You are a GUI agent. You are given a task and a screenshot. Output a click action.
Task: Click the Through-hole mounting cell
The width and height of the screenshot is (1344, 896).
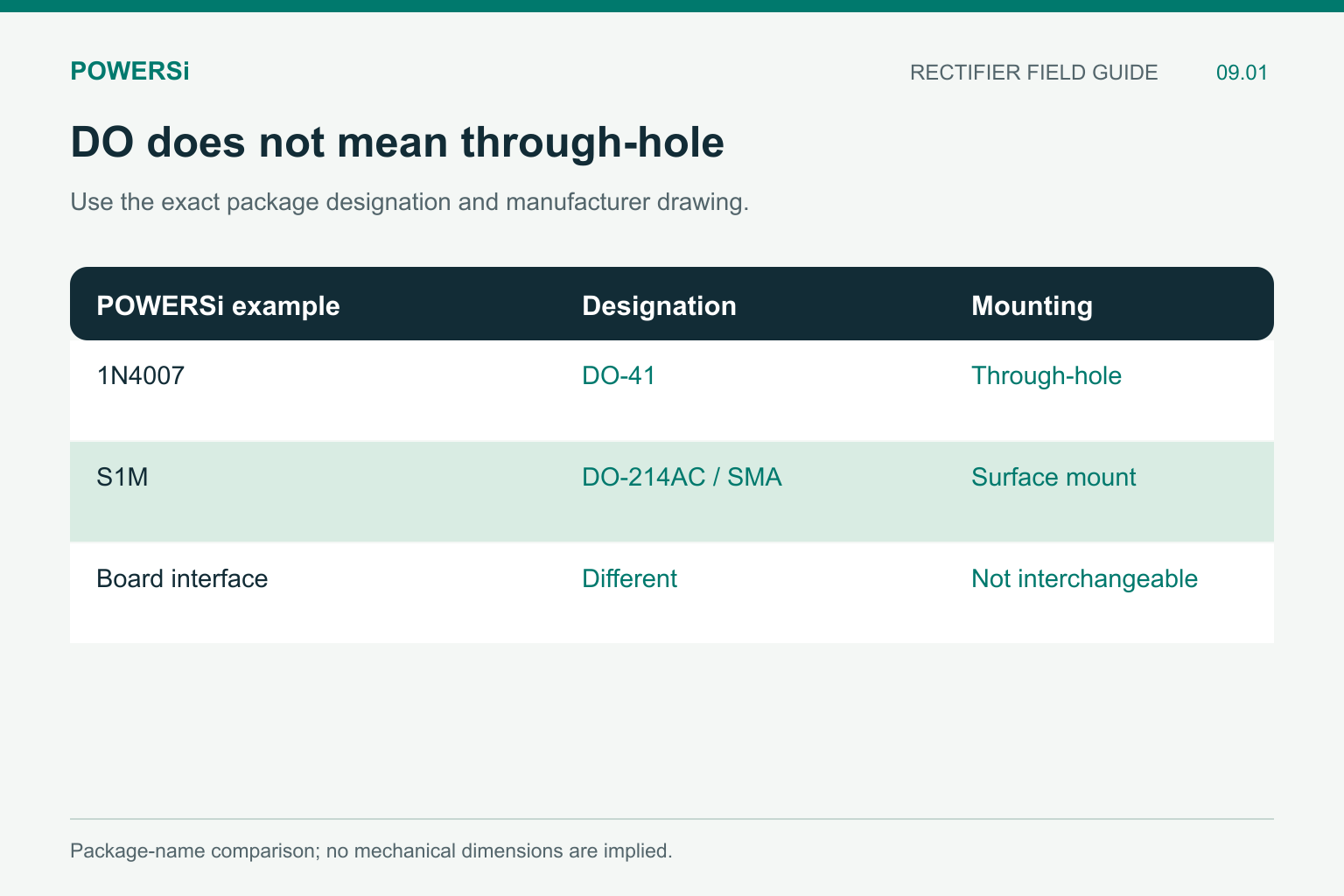coord(1046,375)
